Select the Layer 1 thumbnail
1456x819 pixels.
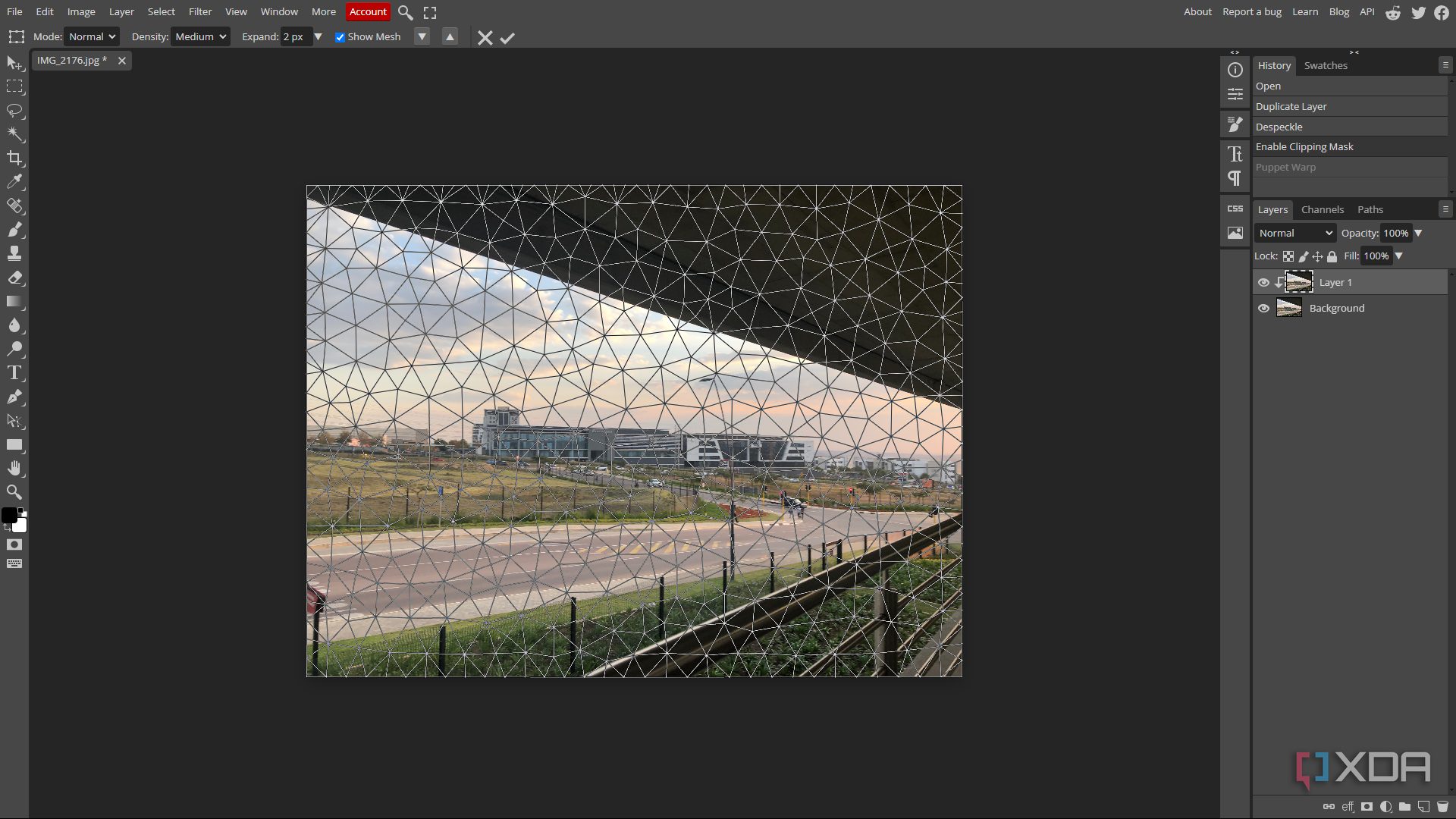1299,282
